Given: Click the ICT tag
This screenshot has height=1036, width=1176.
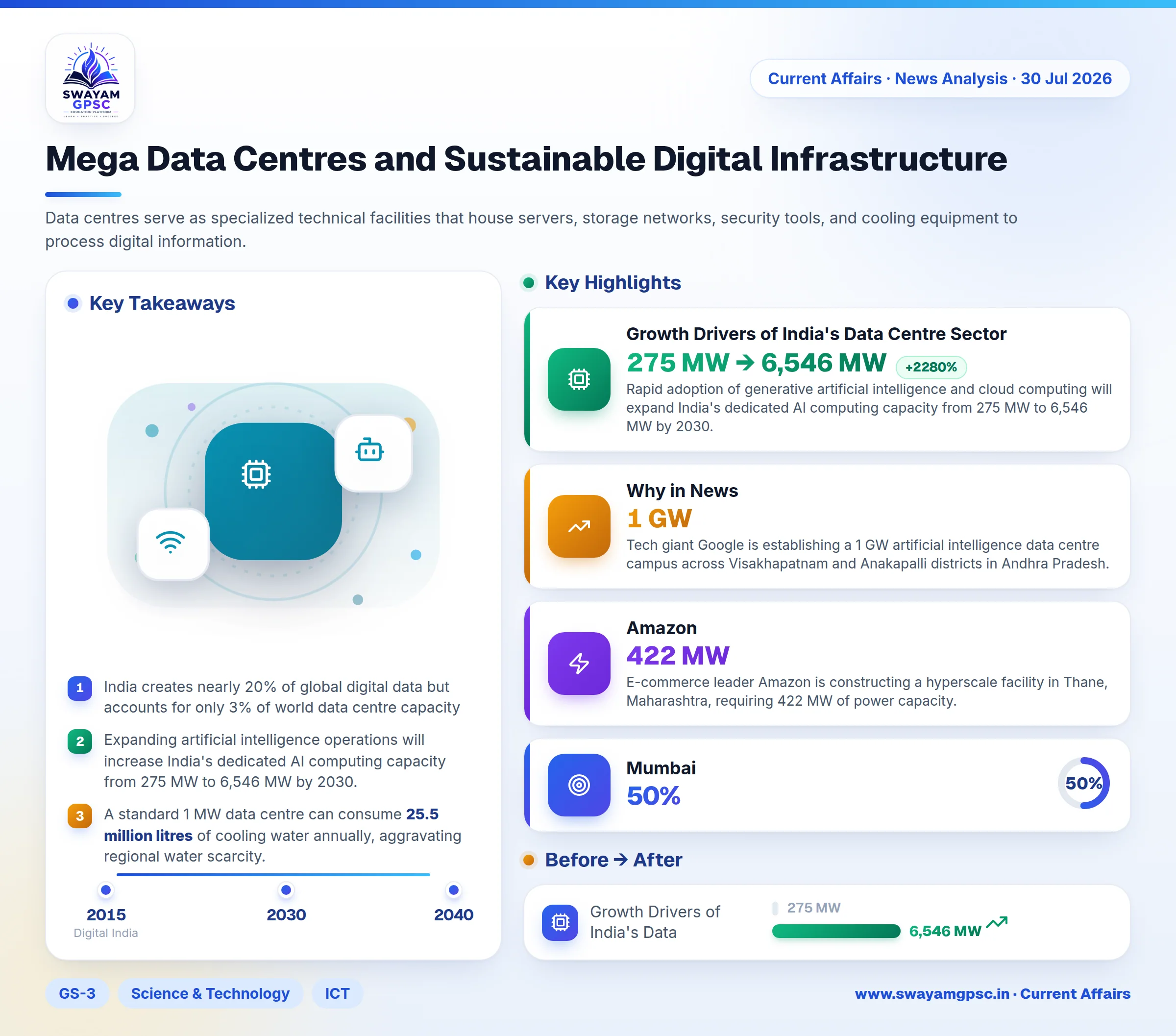Looking at the screenshot, I should (337, 993).
